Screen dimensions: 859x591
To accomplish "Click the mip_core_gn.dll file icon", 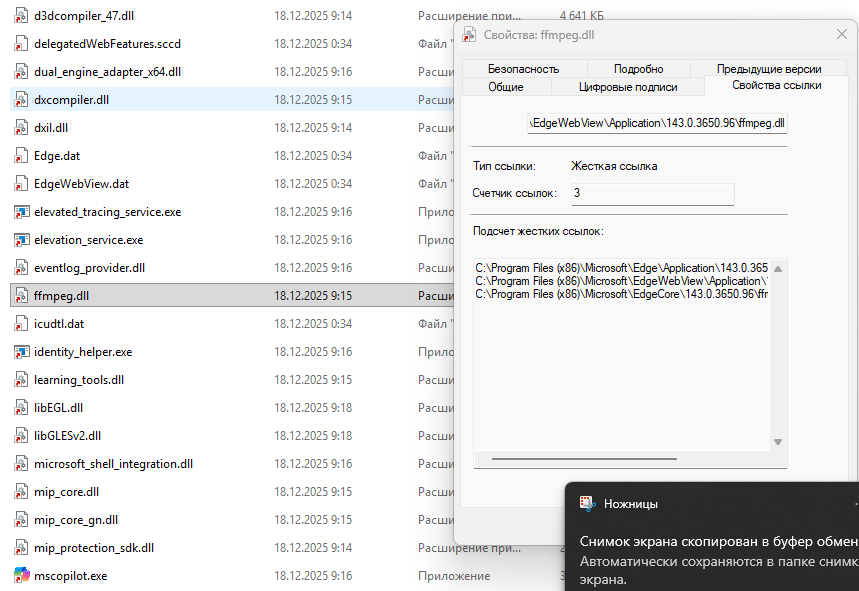I will coord(21,520).
